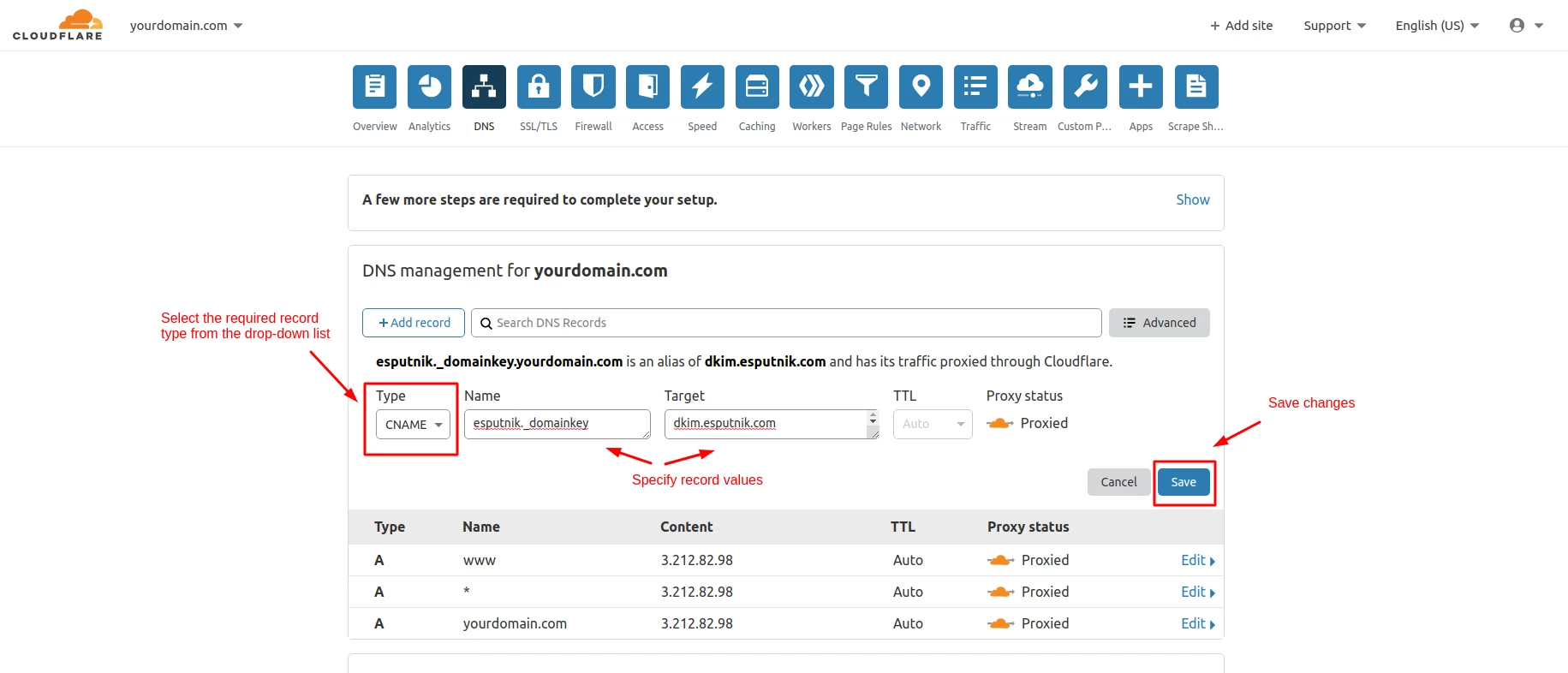Open the Analytics pie chart icon
Viewport: 1568px width, 673px height.
[429, 86]
